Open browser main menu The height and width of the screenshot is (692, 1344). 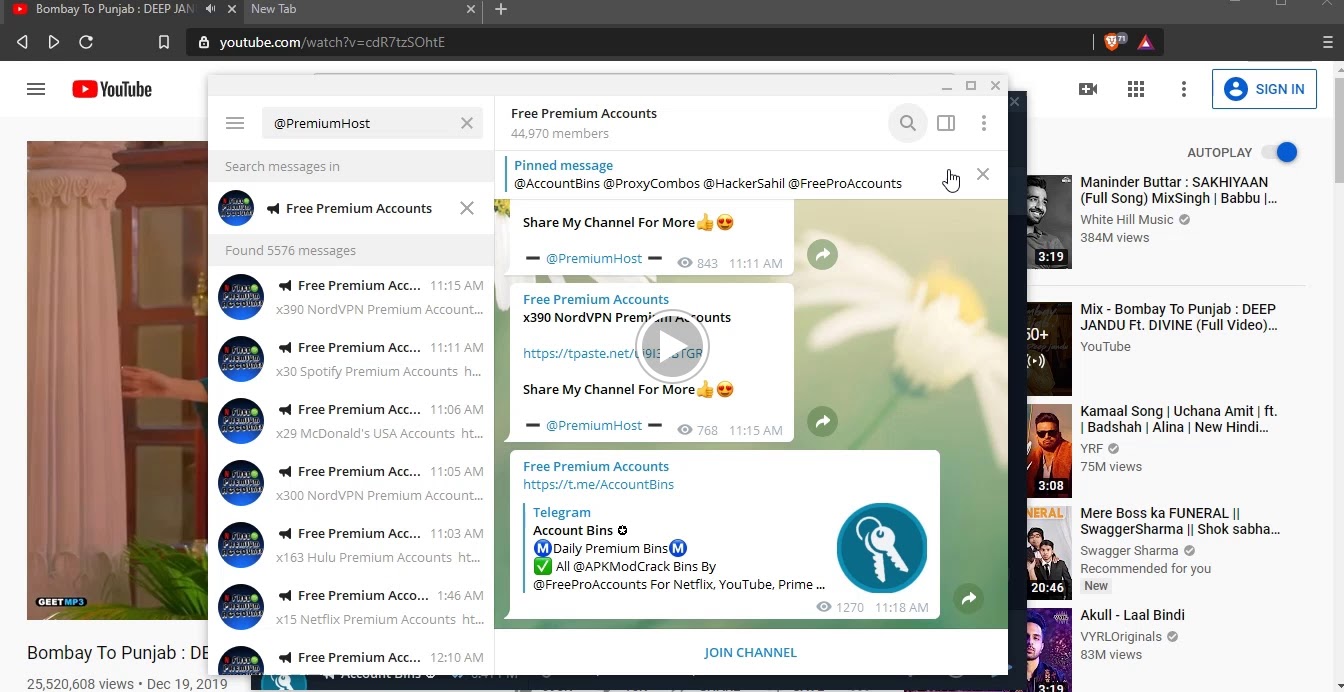(1328, 42)
